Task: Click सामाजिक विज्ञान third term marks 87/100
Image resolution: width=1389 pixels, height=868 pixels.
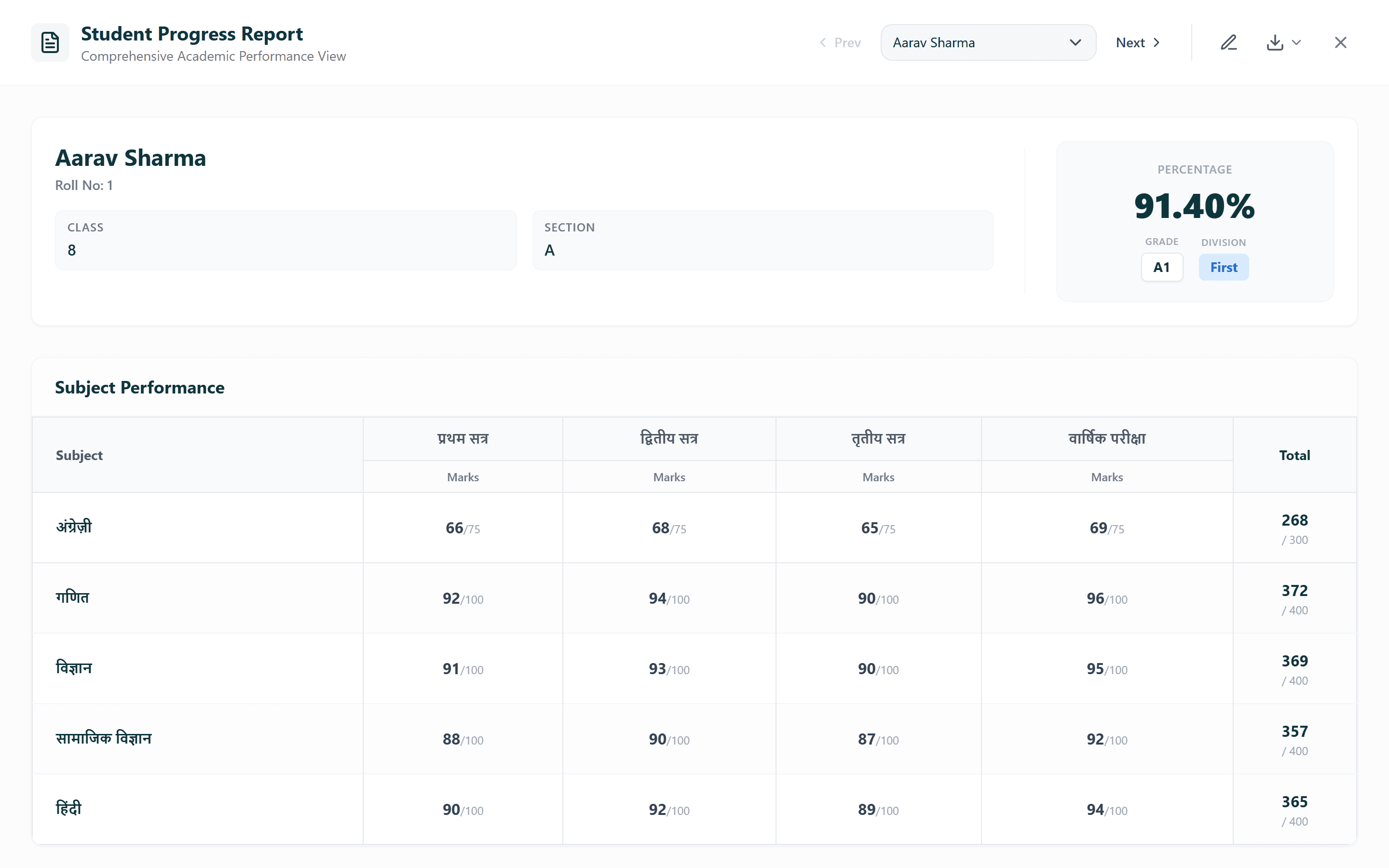Action: [878, 739]
